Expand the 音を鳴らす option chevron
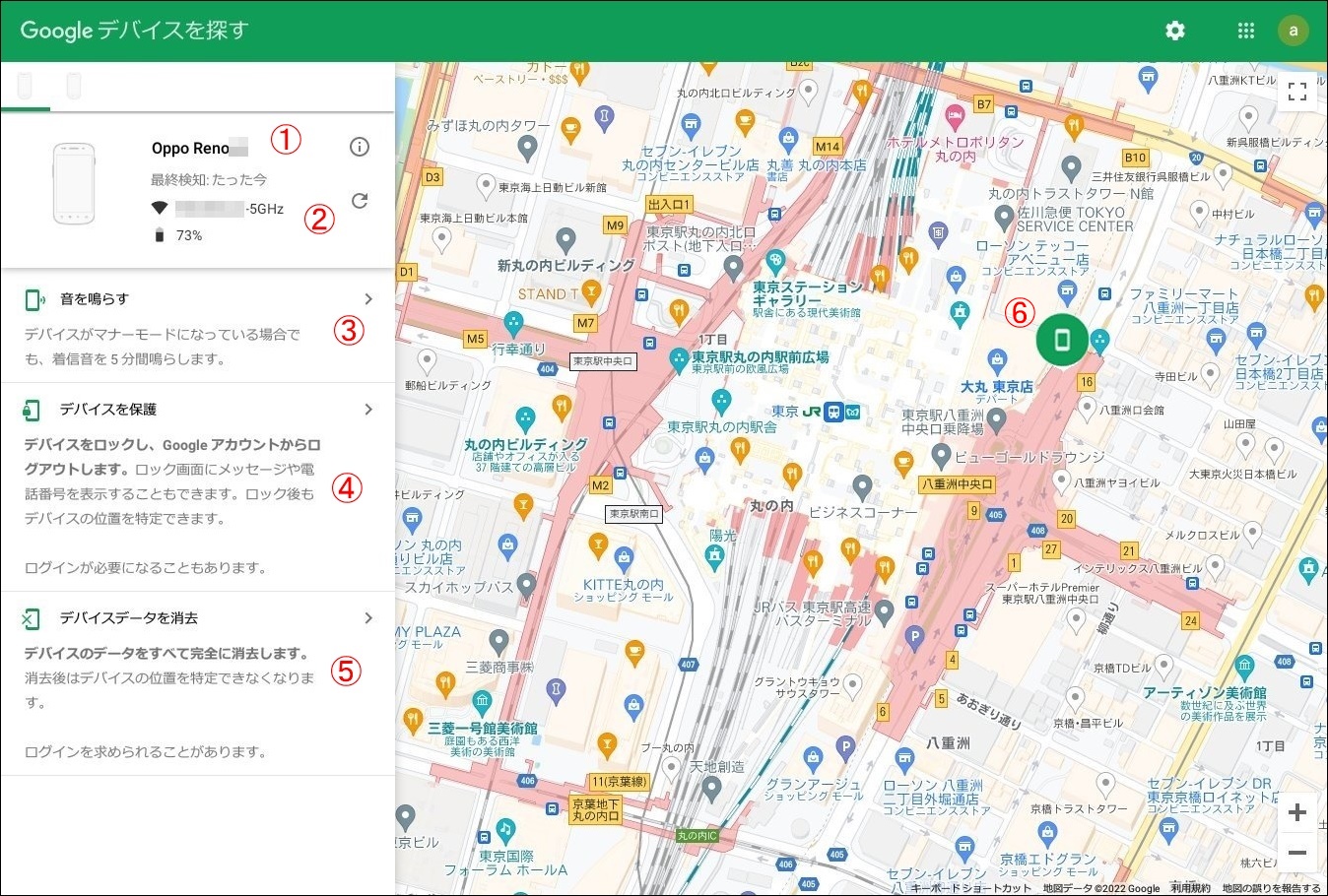Screen dimensions: 1328x896 (368, 298)
